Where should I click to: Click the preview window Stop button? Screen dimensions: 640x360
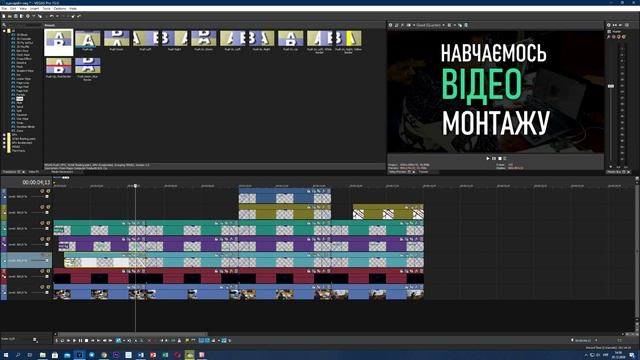coord(500,158)
